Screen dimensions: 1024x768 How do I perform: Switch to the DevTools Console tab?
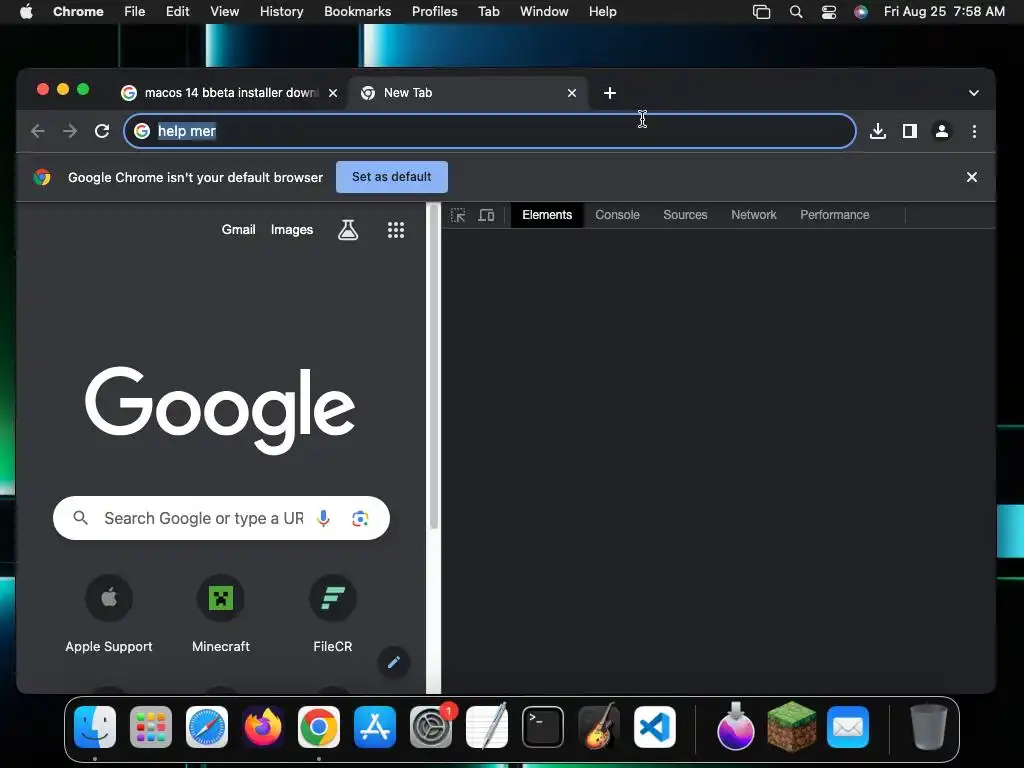tap(617, 215)
